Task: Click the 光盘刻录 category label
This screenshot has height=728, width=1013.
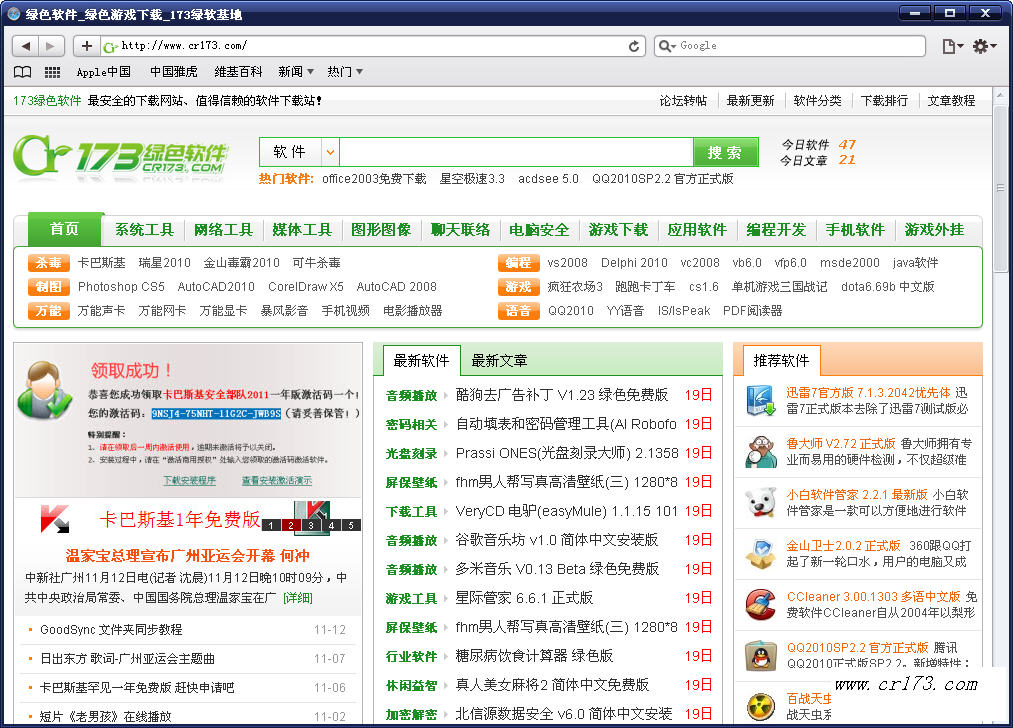Action: point(412,453)
